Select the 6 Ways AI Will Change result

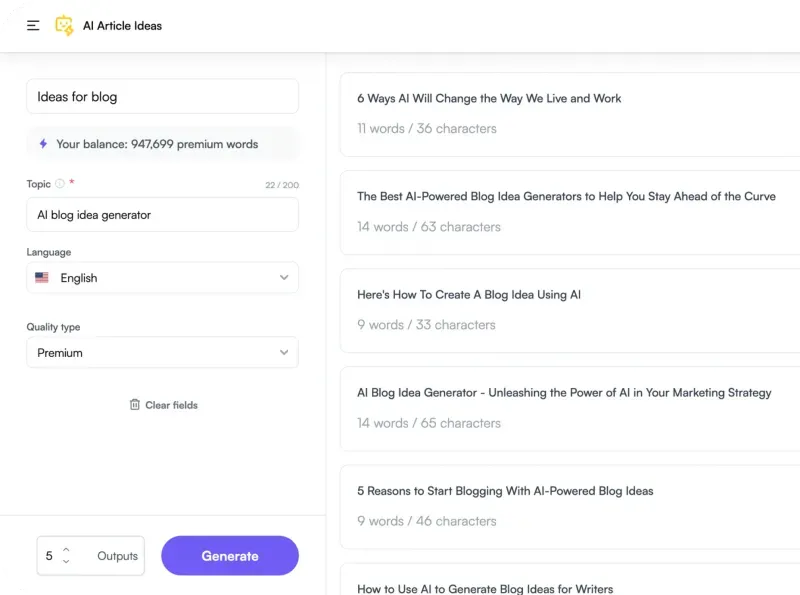570,114
